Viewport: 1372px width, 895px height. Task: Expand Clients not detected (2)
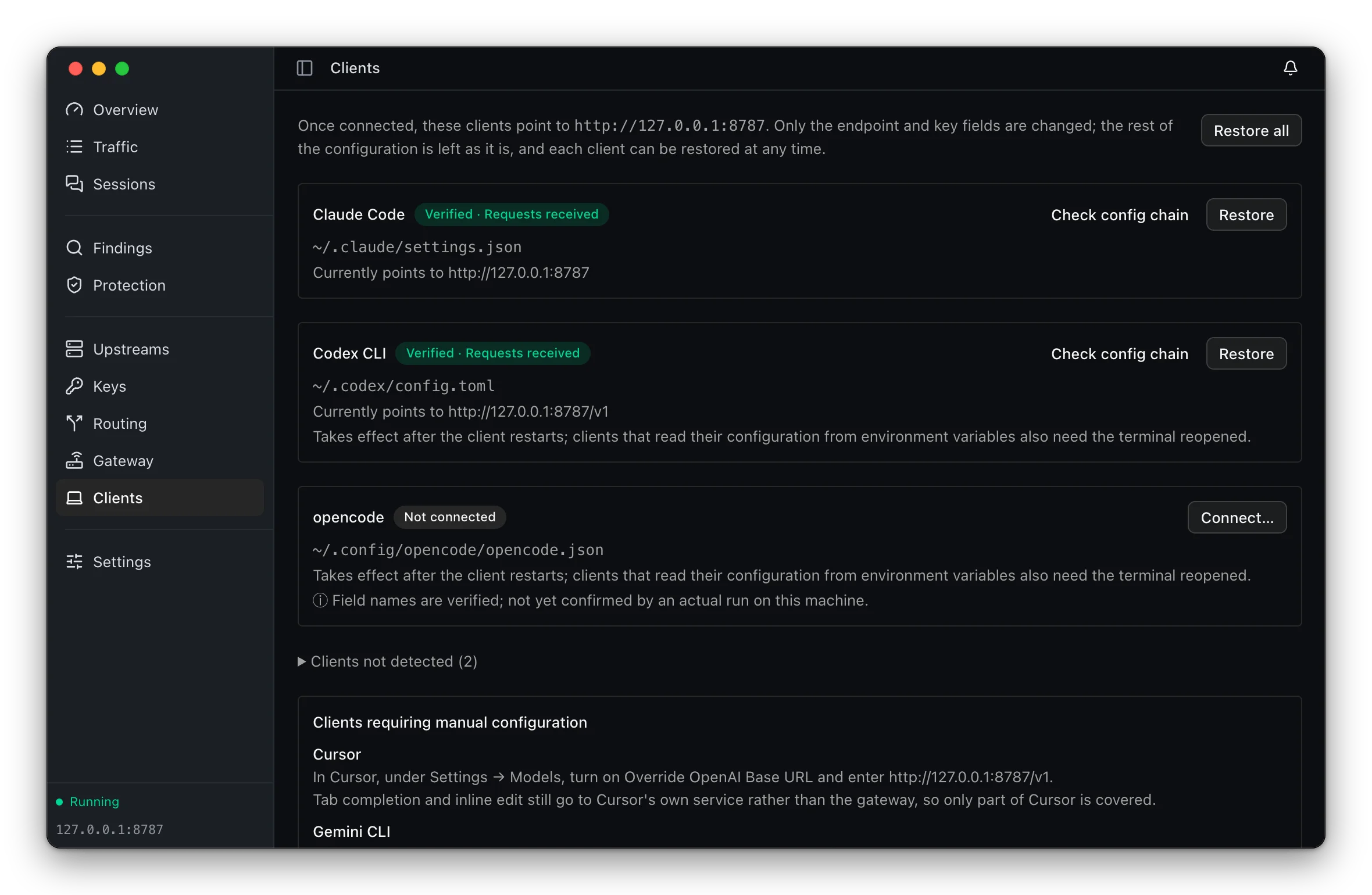coord(388,661)
